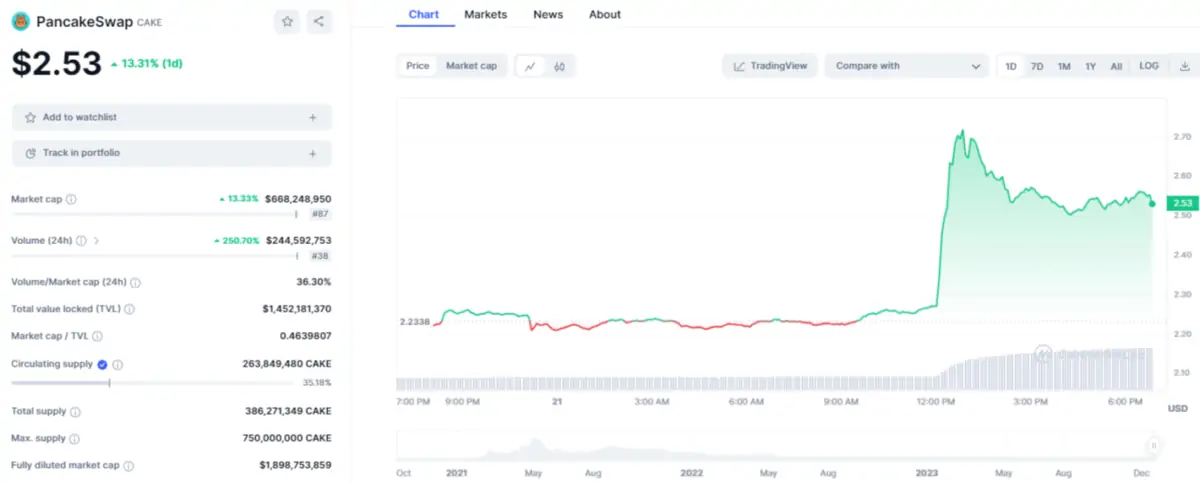Click the $1,898,753,859 fully diluted value
This screenshot has height=483, width=1200.
click(295, 465)
